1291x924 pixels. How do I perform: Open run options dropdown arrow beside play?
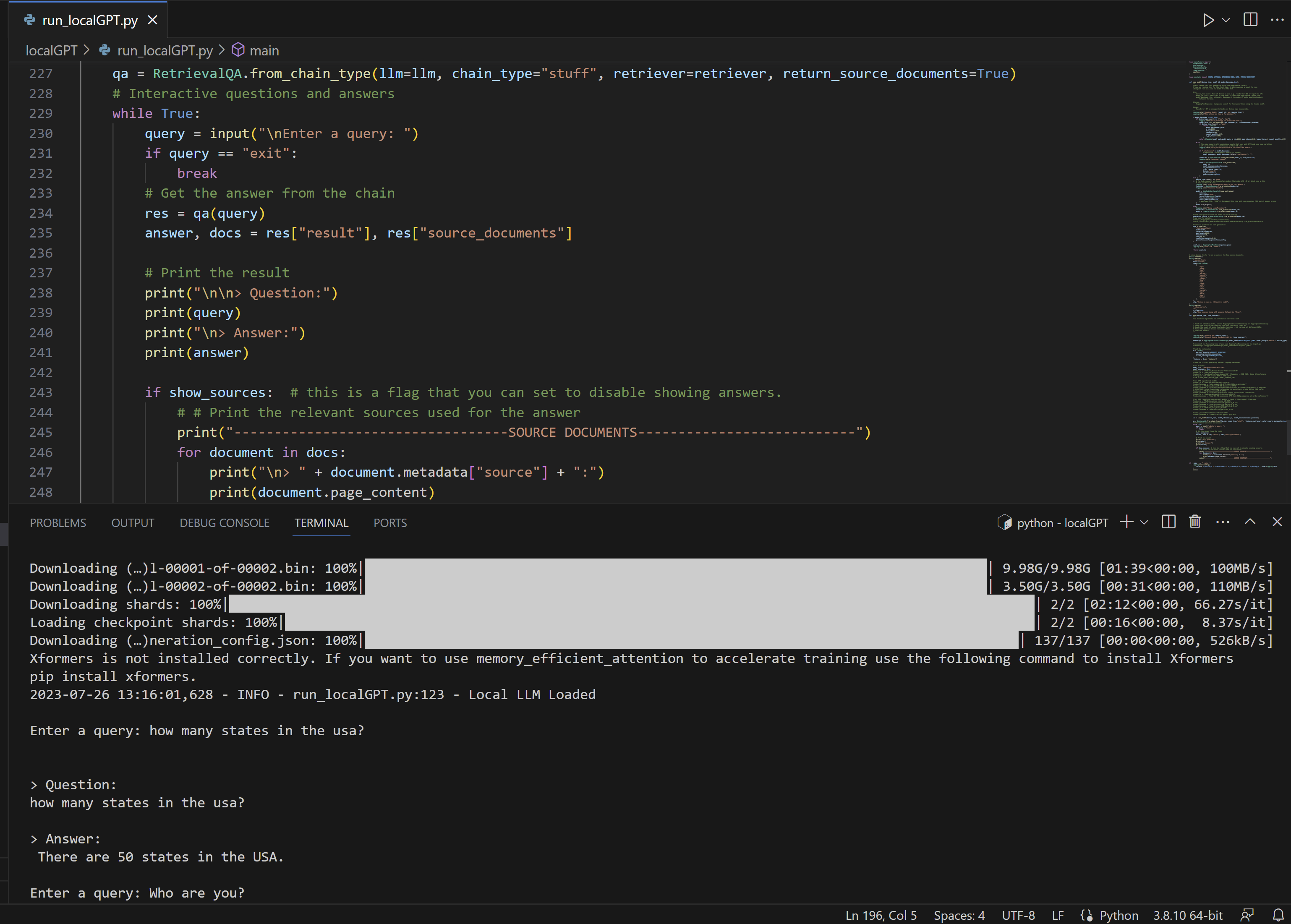[x=1226, y=21]
